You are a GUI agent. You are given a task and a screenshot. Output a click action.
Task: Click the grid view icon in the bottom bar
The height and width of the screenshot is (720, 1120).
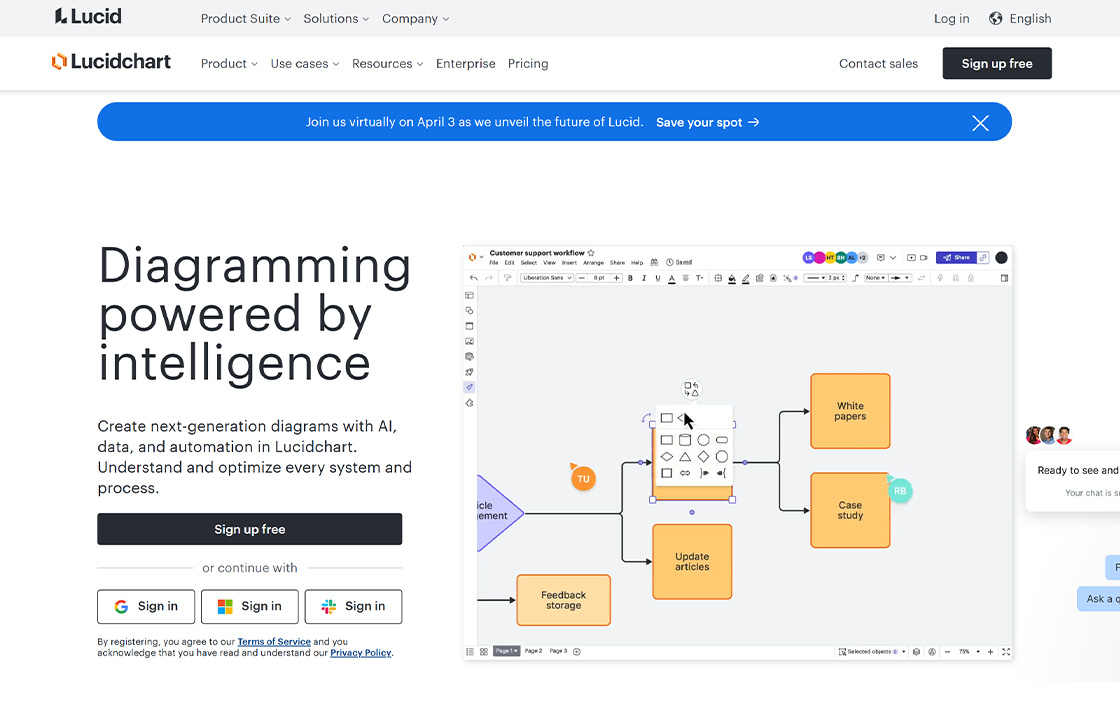484,651
